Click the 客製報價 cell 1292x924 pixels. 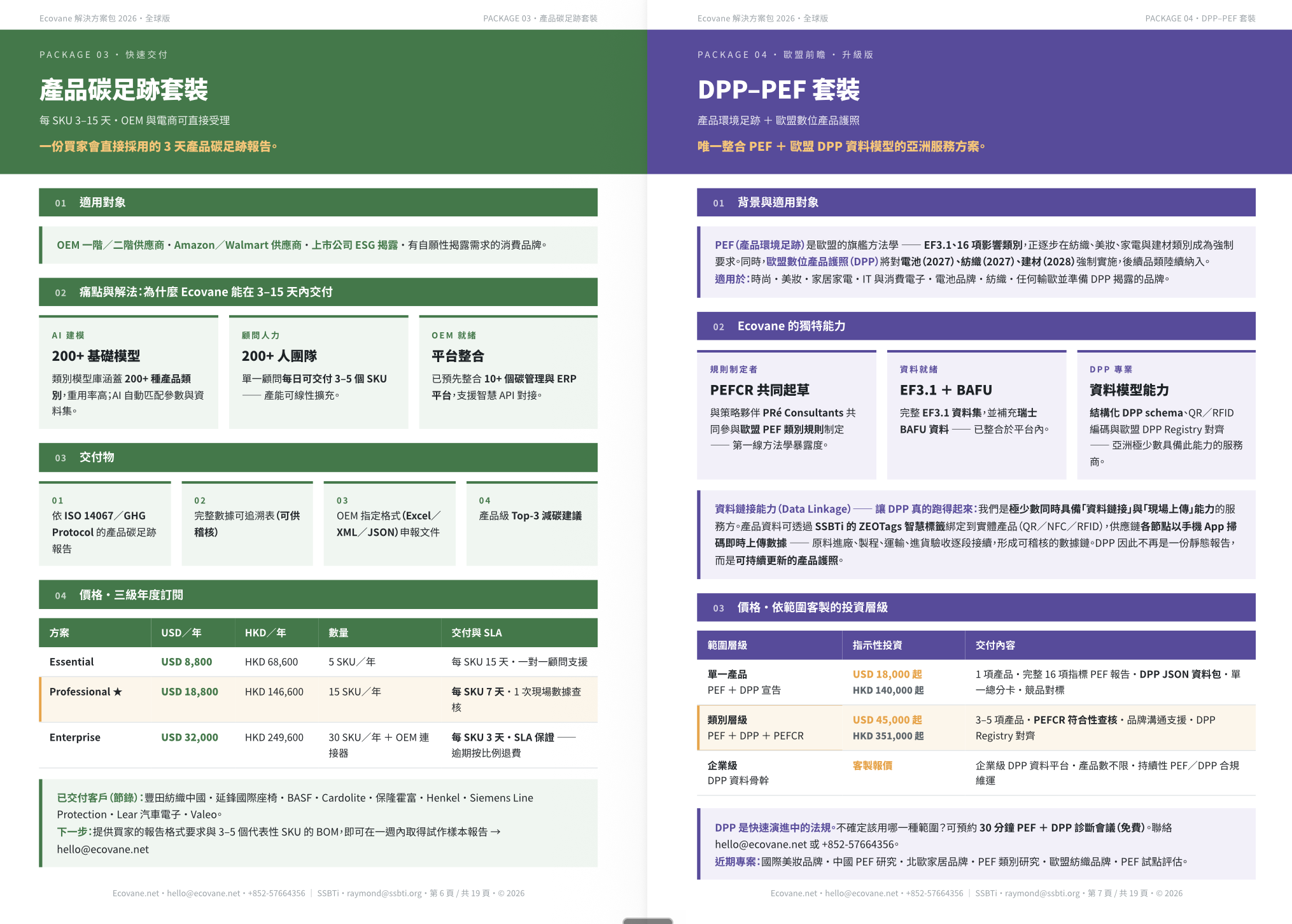coord(873,766)
